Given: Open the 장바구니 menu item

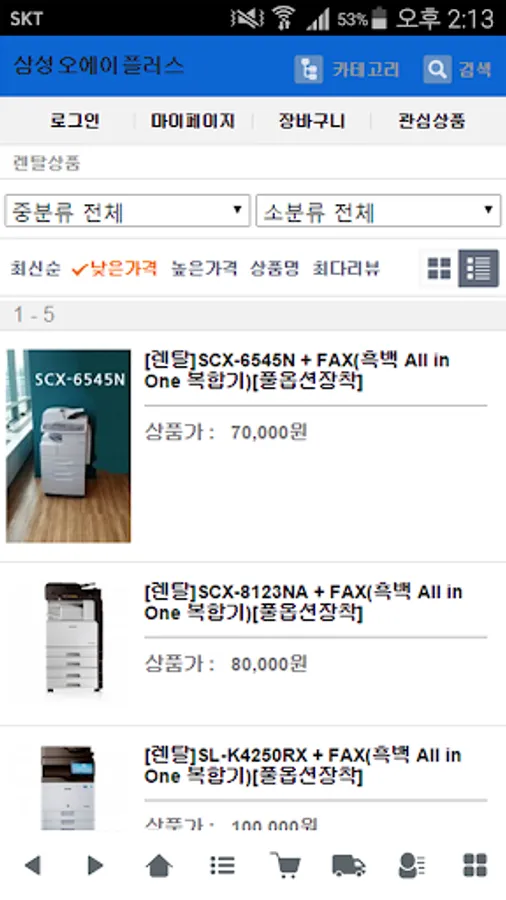Looking at the screenshot, I should click(312, 121).
